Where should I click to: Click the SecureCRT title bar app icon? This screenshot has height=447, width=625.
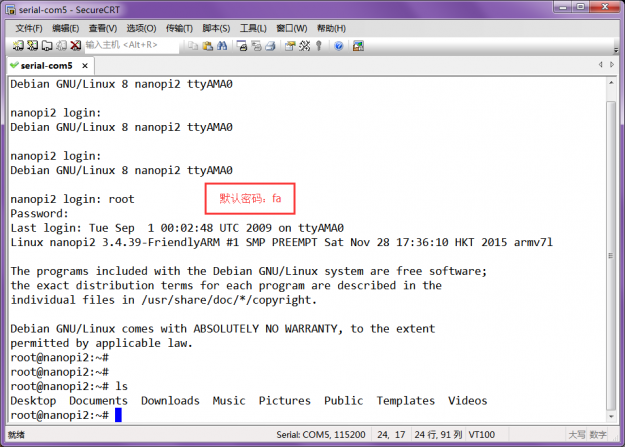point(11,10)
